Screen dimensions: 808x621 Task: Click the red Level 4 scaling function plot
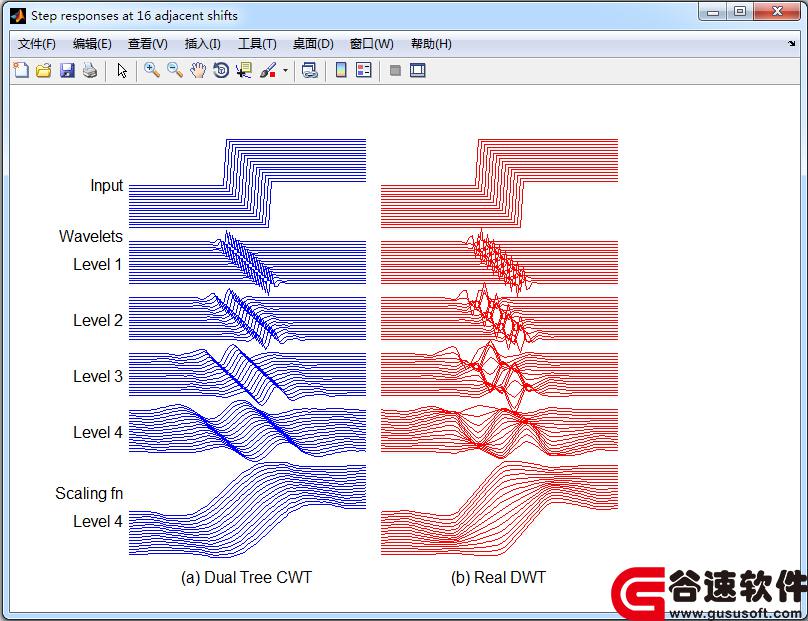[x=499, y=509]
